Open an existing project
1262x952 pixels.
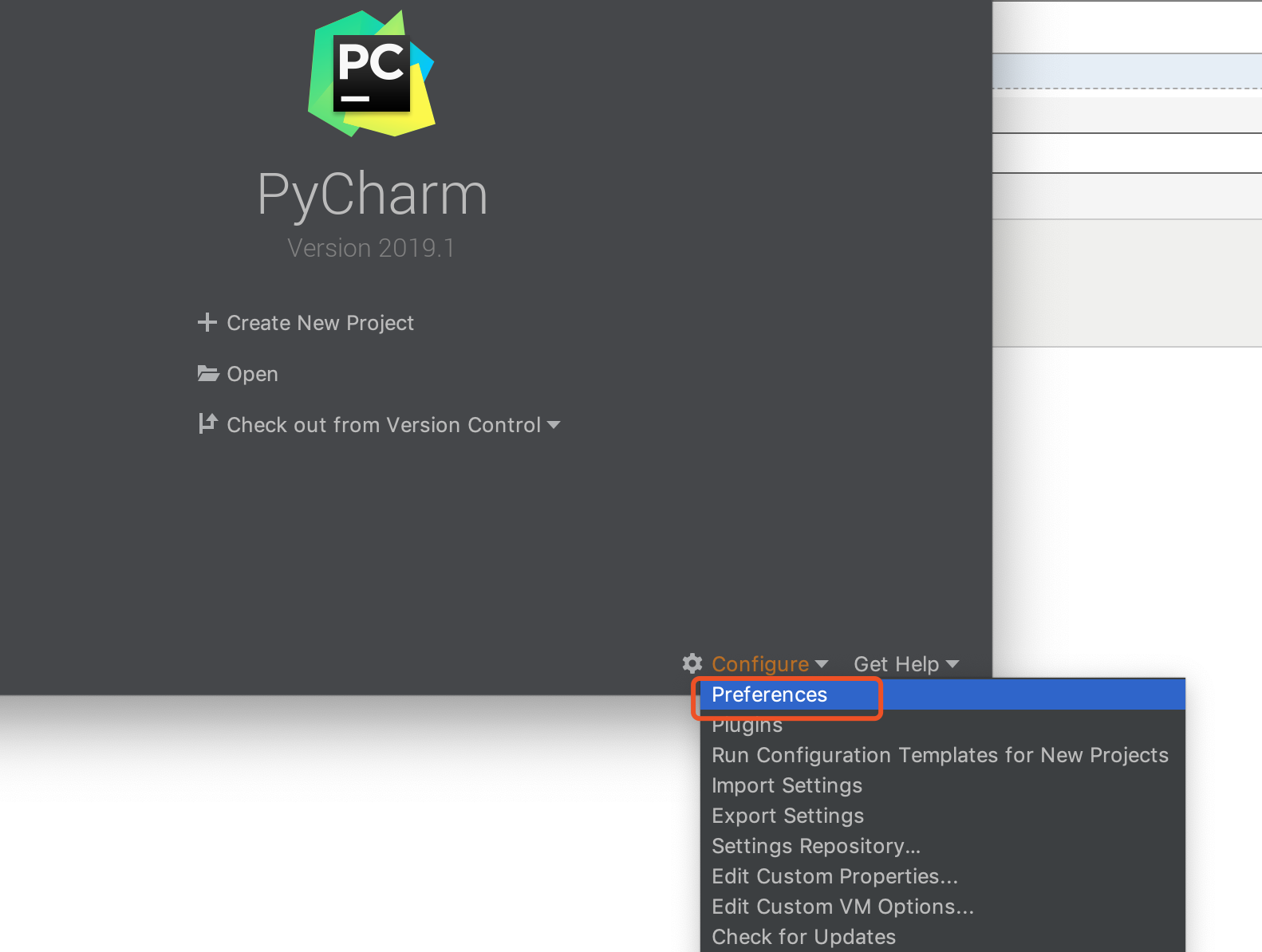[x=252, y=374]
